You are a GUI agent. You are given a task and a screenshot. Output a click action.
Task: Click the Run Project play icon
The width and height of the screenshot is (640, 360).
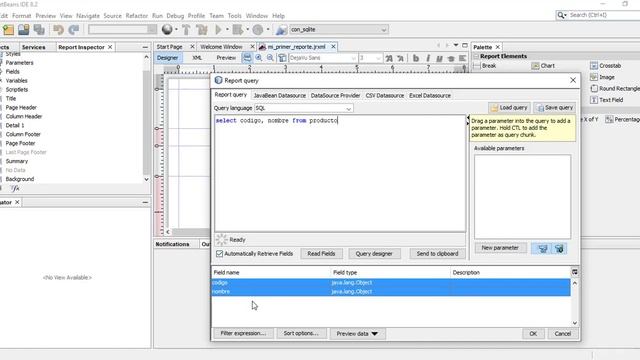click(x=218, y=29)
